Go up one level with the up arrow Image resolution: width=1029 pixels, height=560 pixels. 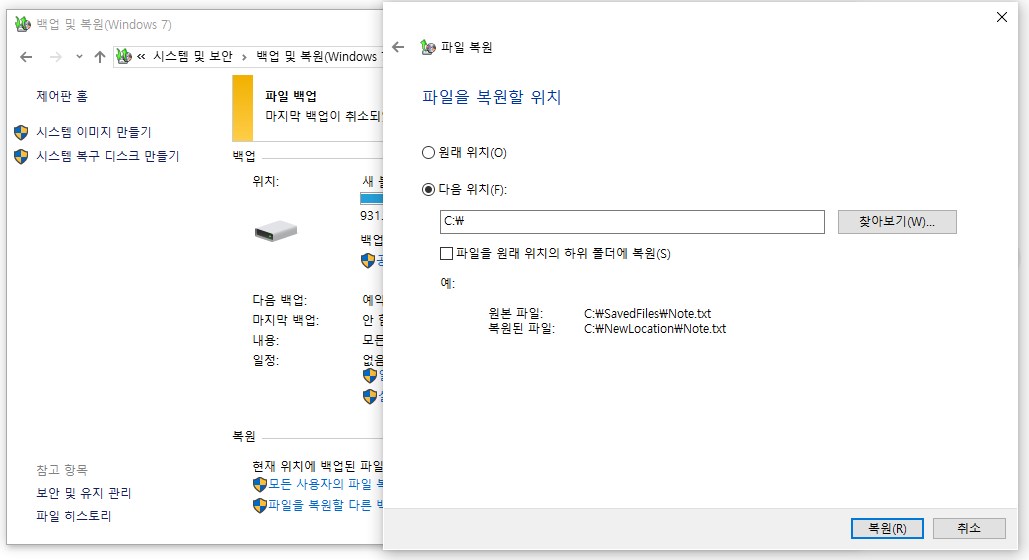tap(100, 57)
